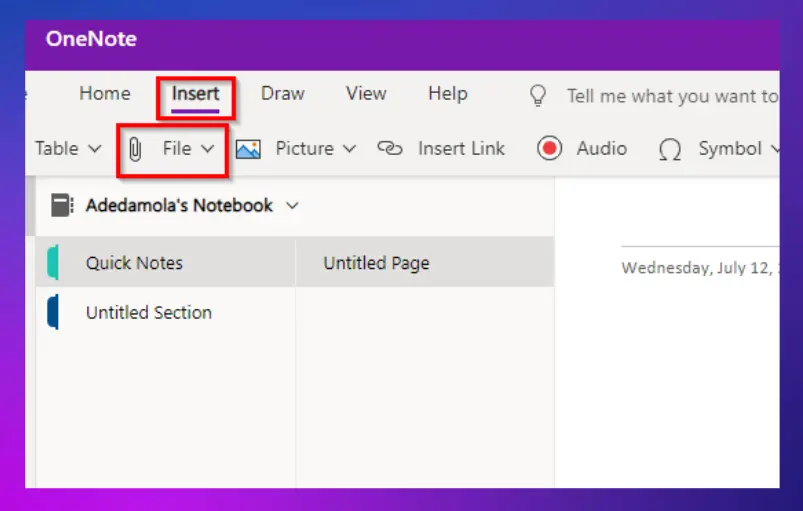Click the Picture label in ribbon
Viewport: 803px width, 511px height.
click(x=305, y=148)
